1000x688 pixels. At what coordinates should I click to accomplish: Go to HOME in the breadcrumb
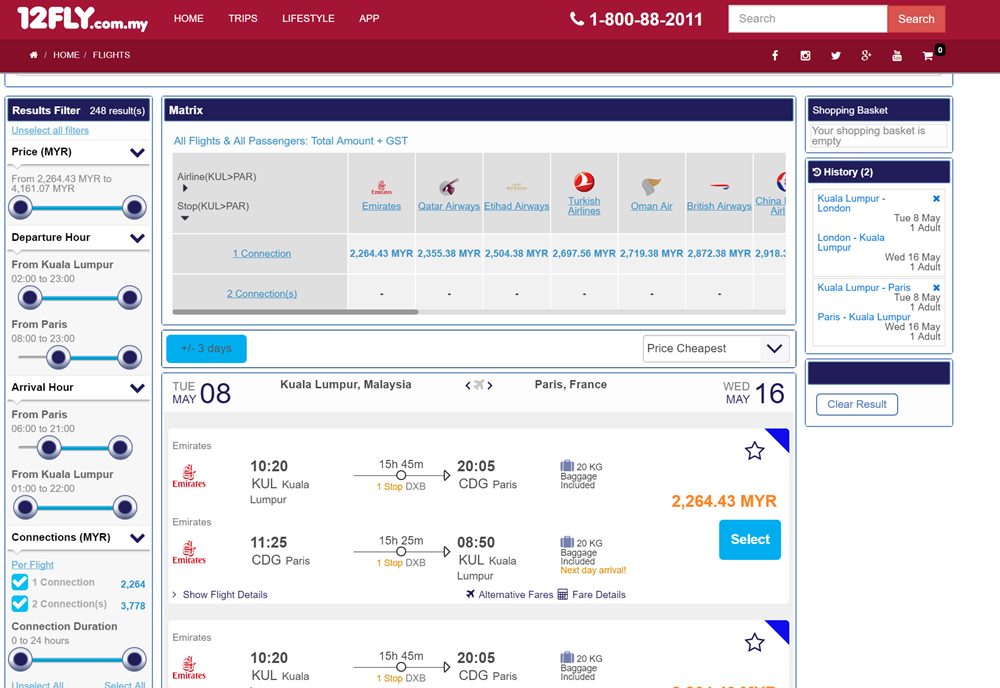pyautogui.click(x=66, y=55)
